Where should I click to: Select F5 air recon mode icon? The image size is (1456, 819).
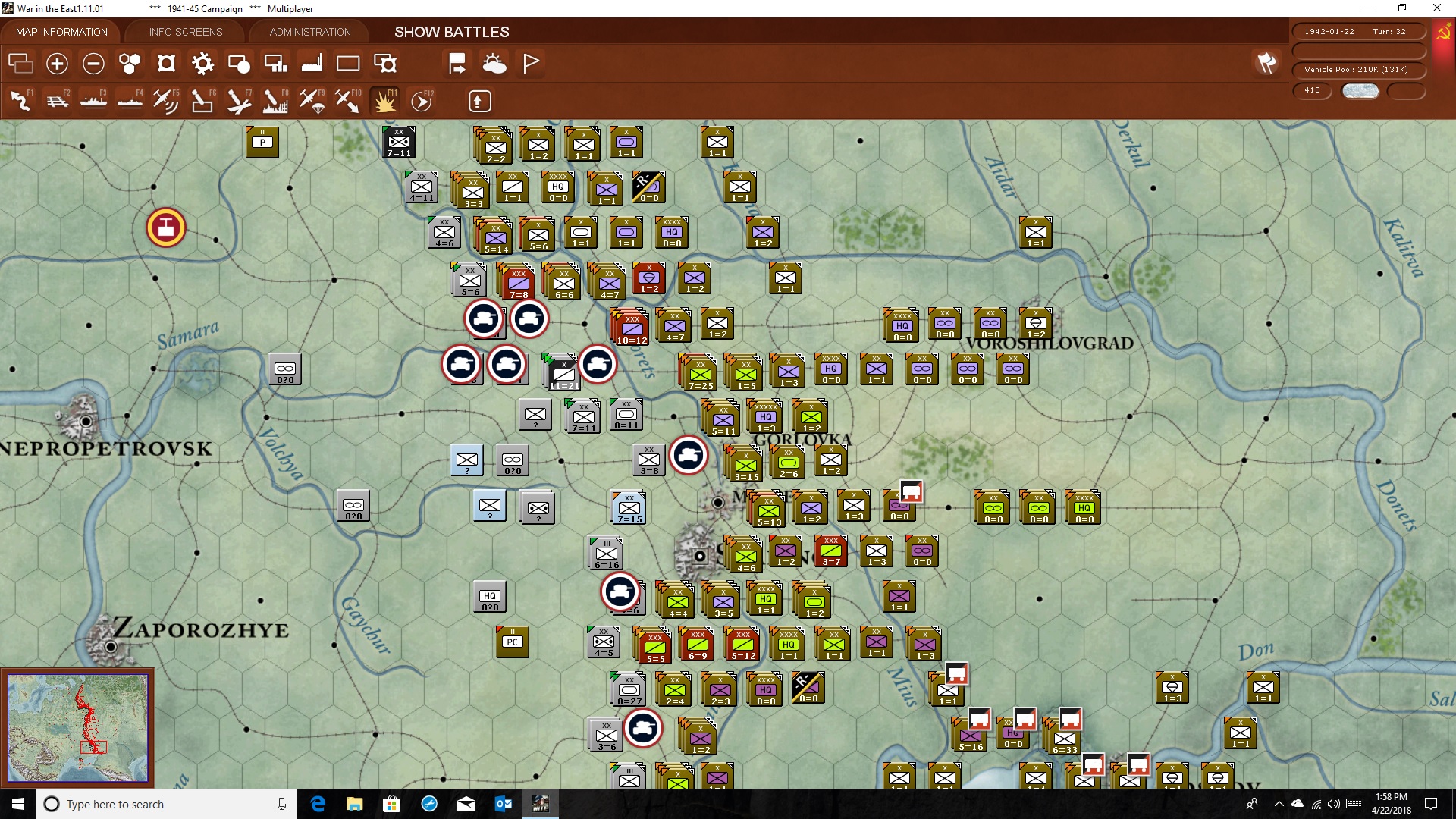tap(166, 100)
